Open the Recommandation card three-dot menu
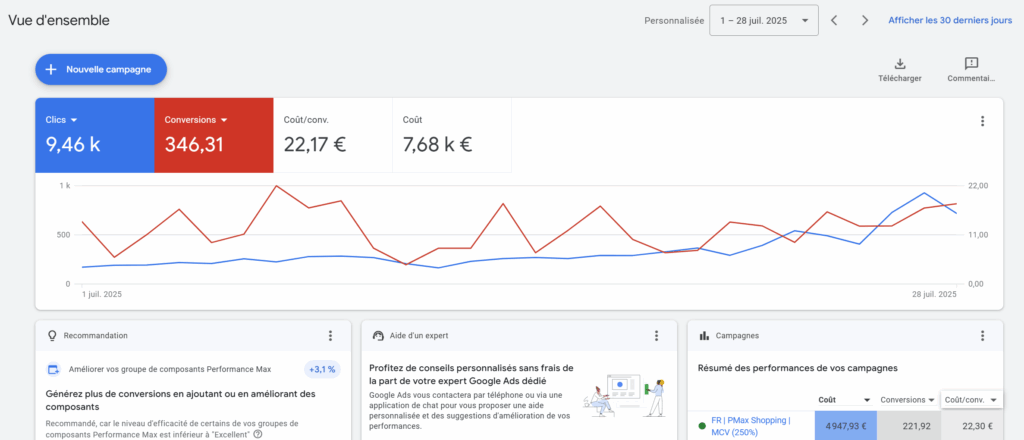The image size is (1024, 440). click(x=330, y=336)
